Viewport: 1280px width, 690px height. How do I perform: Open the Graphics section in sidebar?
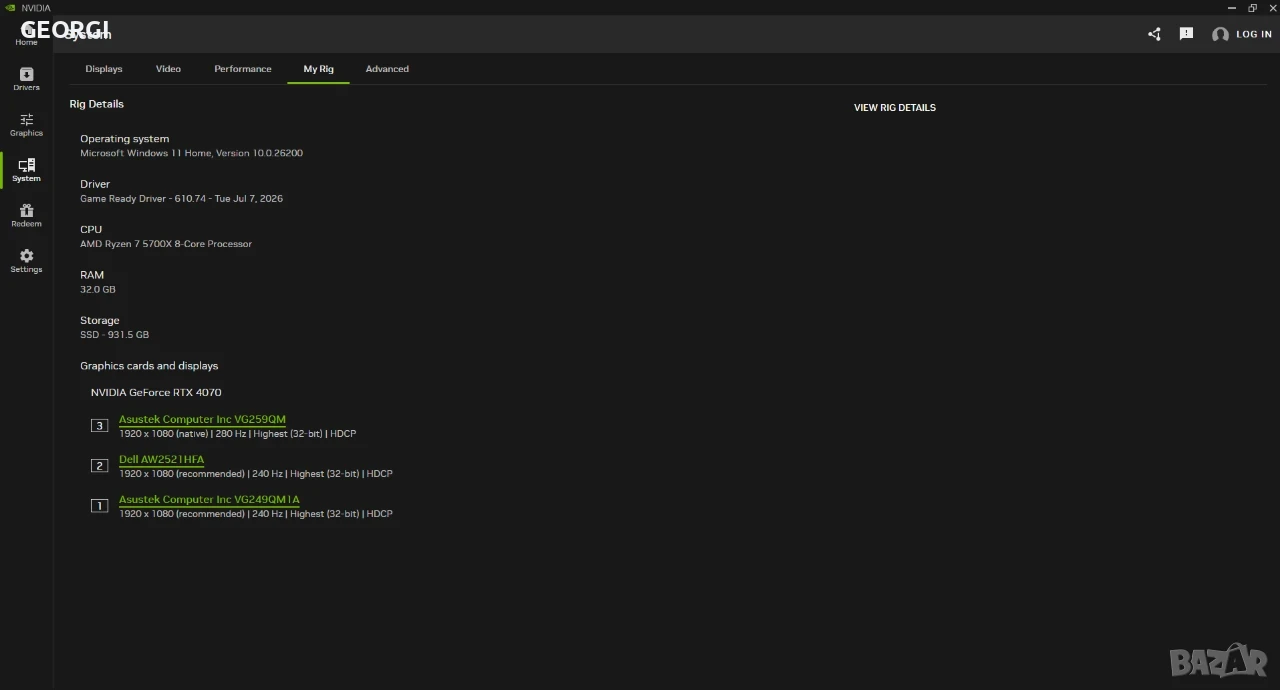[26, 125]
